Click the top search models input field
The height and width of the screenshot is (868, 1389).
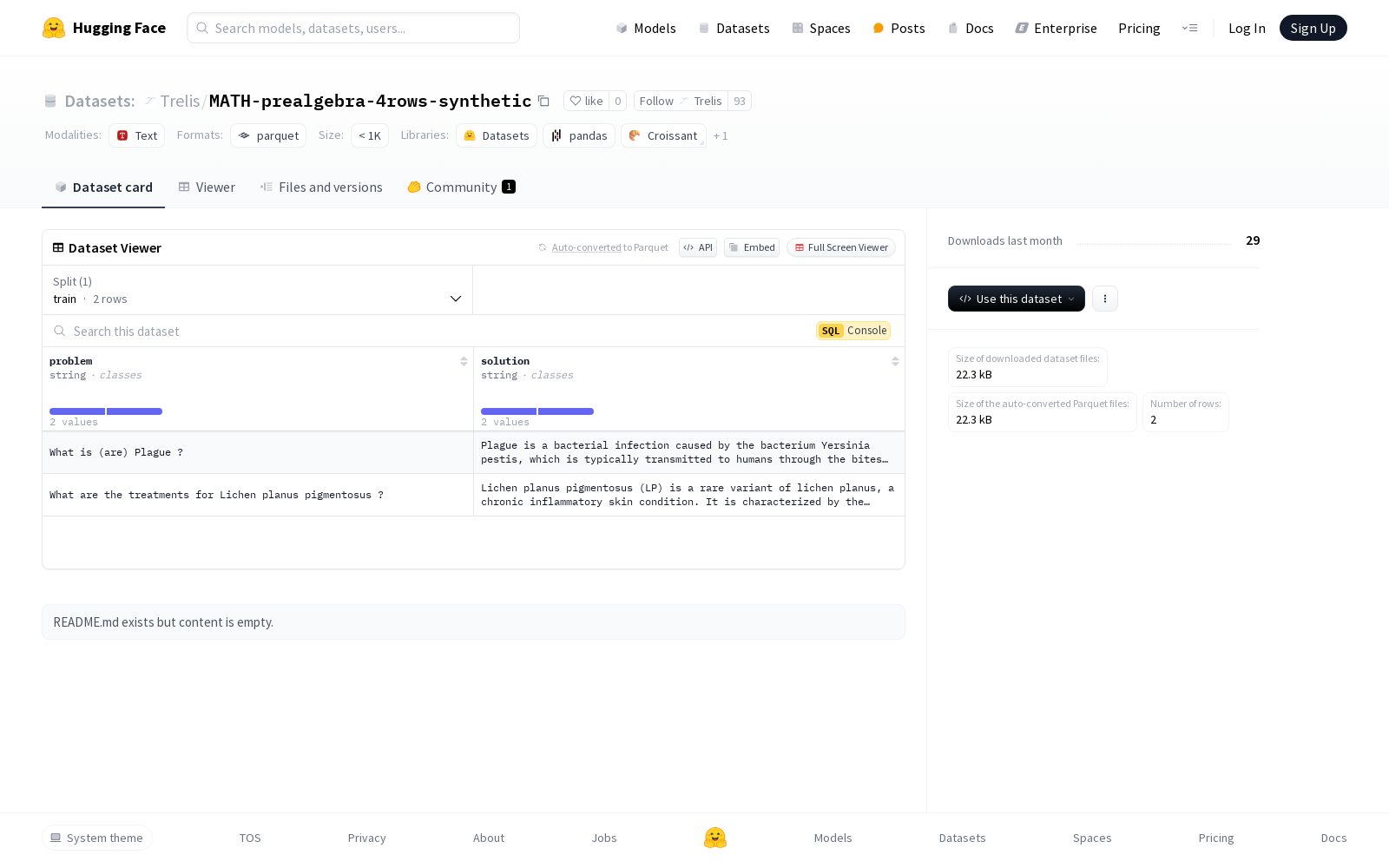353,28
